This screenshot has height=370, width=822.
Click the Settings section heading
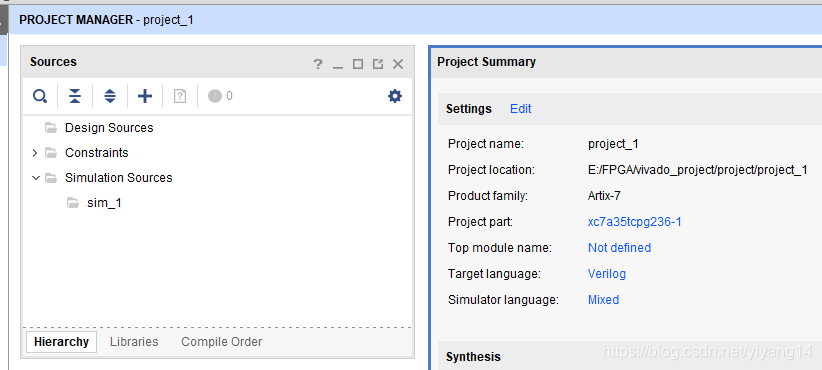coord(469,108)
